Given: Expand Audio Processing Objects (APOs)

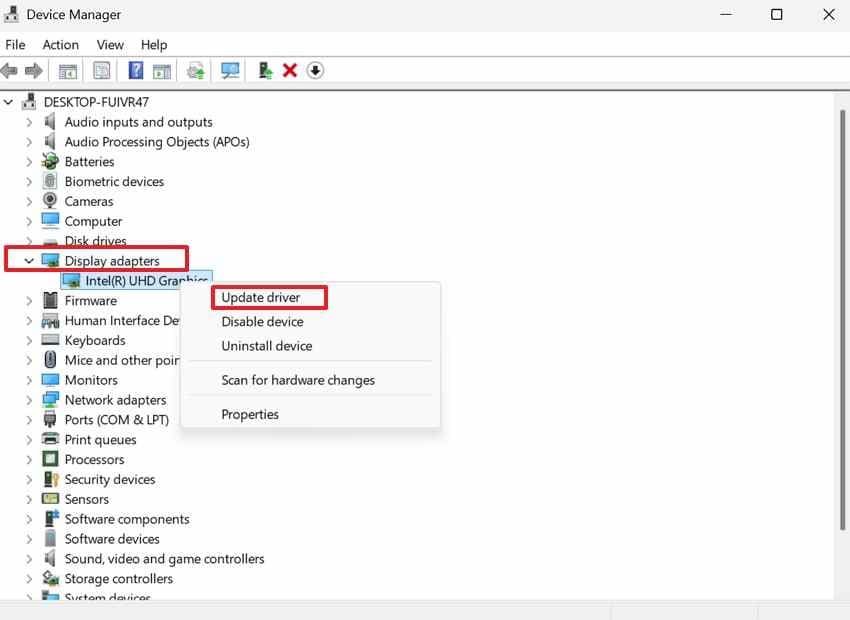Looking at the screenshot, I should pos(29,141).
